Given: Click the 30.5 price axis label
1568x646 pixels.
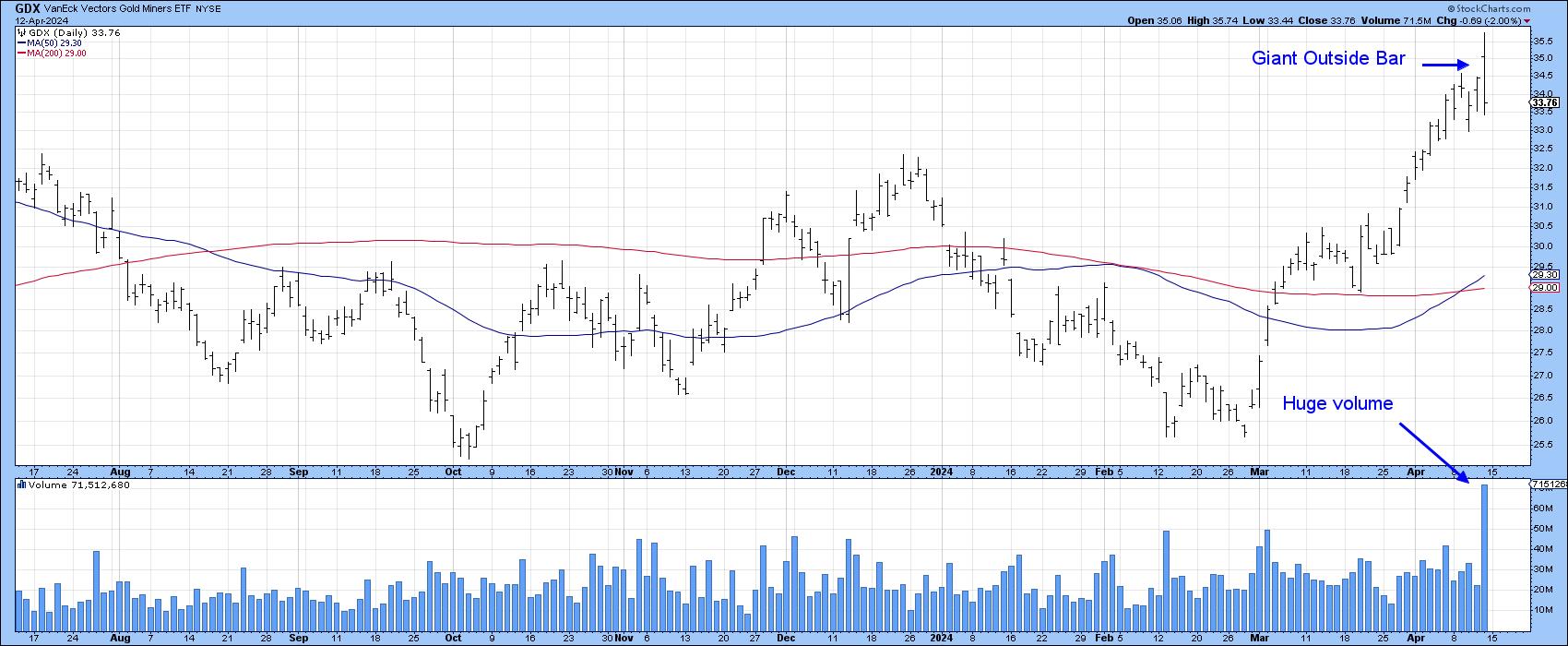Looking at the screenshot, I should point(1541,226).
